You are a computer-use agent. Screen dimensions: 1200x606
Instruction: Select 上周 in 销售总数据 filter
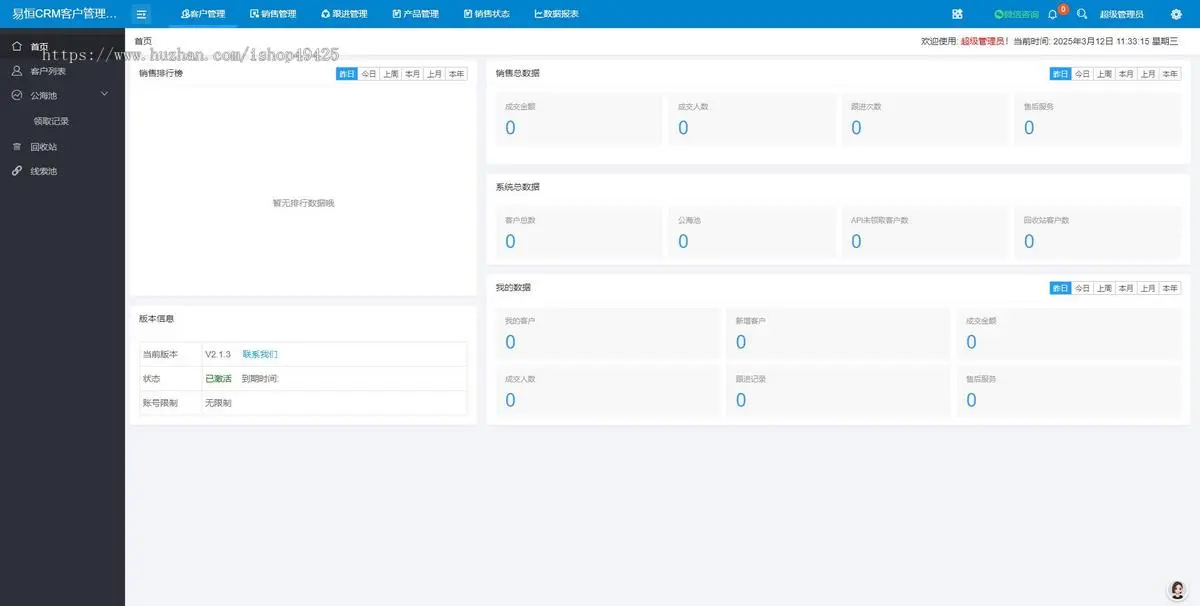[1105, 74]
